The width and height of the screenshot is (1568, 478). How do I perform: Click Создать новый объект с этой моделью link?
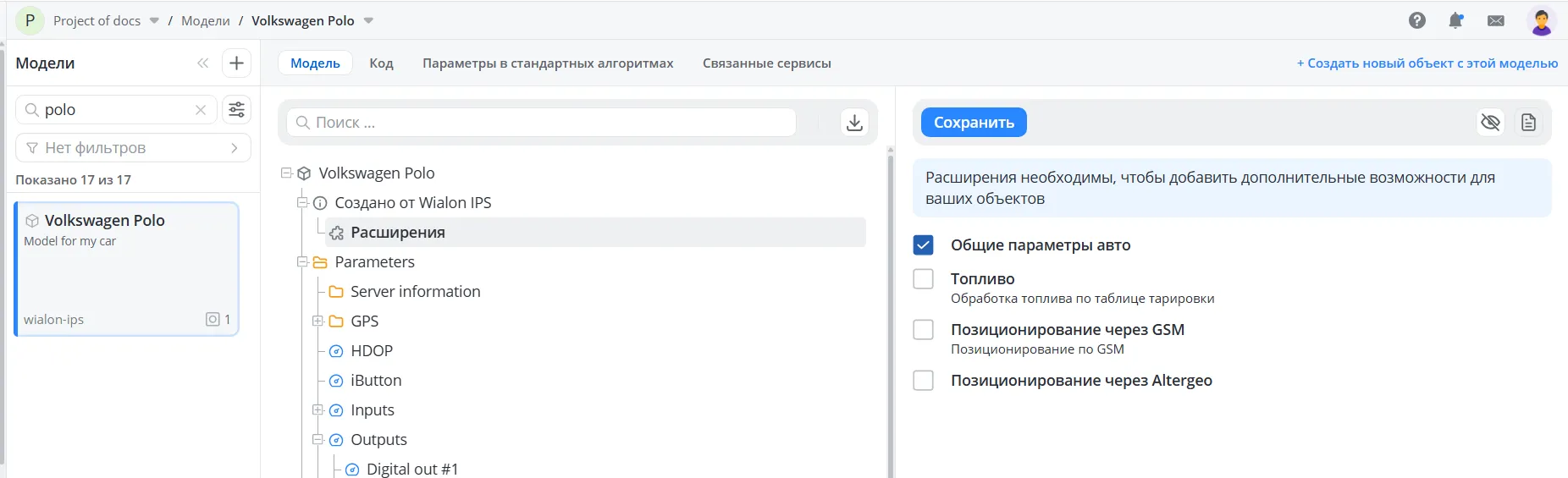click(x=1427, y=63)
